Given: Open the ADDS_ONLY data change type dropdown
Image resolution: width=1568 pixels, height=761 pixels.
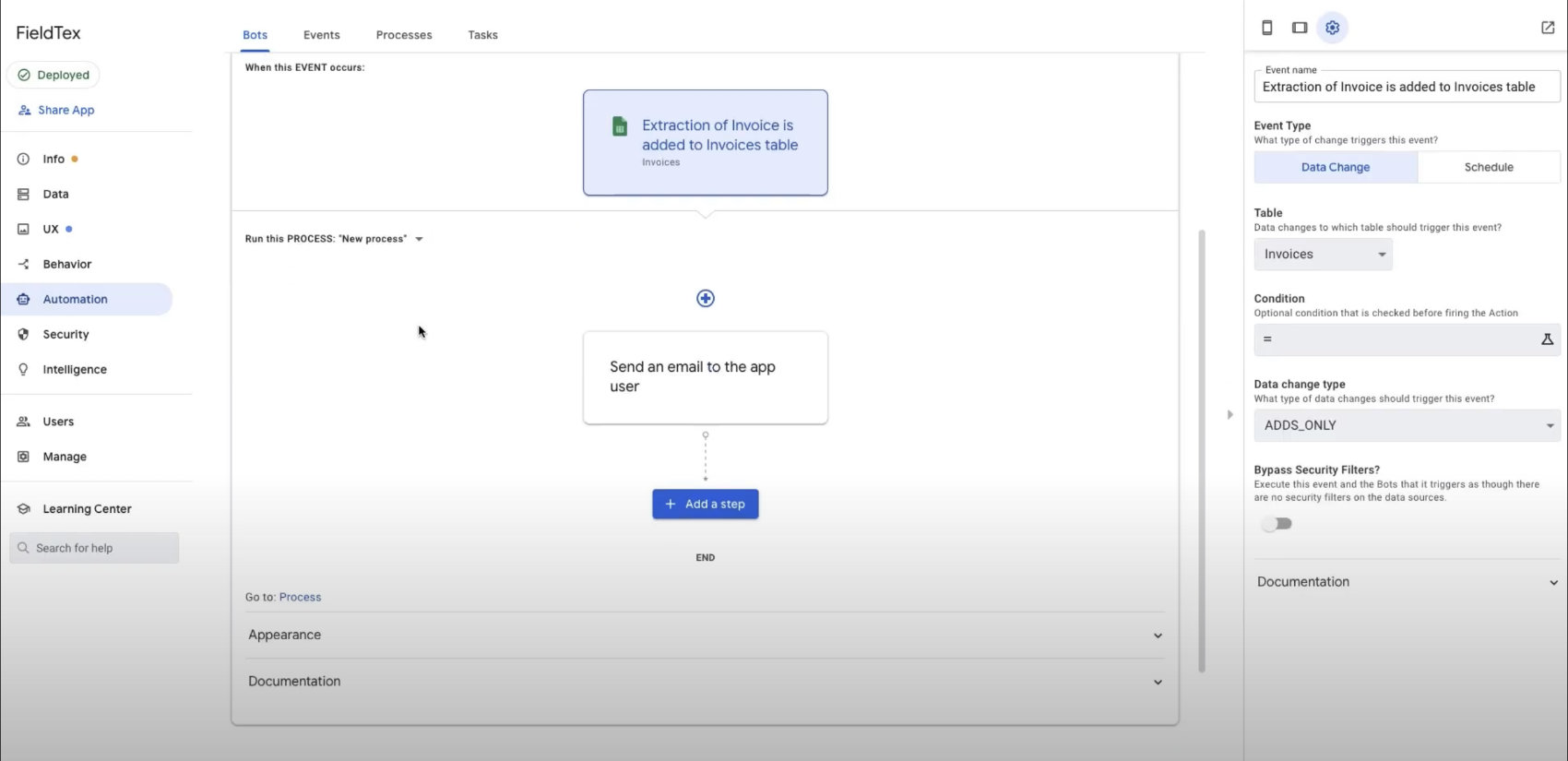Looking at the screenshot, I should click(1406, 425).
